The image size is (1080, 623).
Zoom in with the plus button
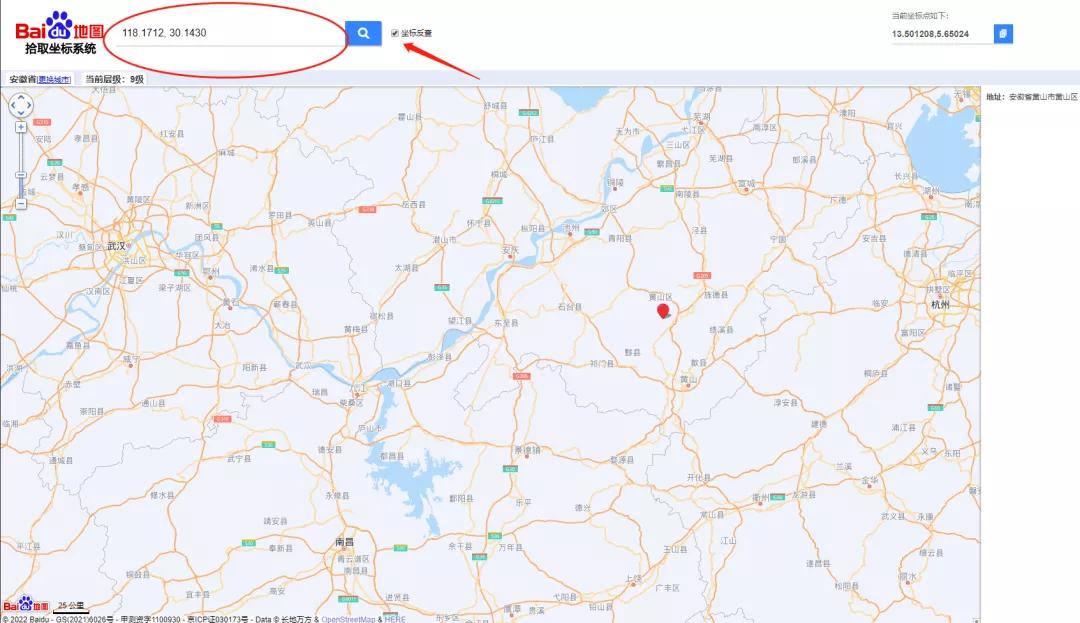point(21,127)
